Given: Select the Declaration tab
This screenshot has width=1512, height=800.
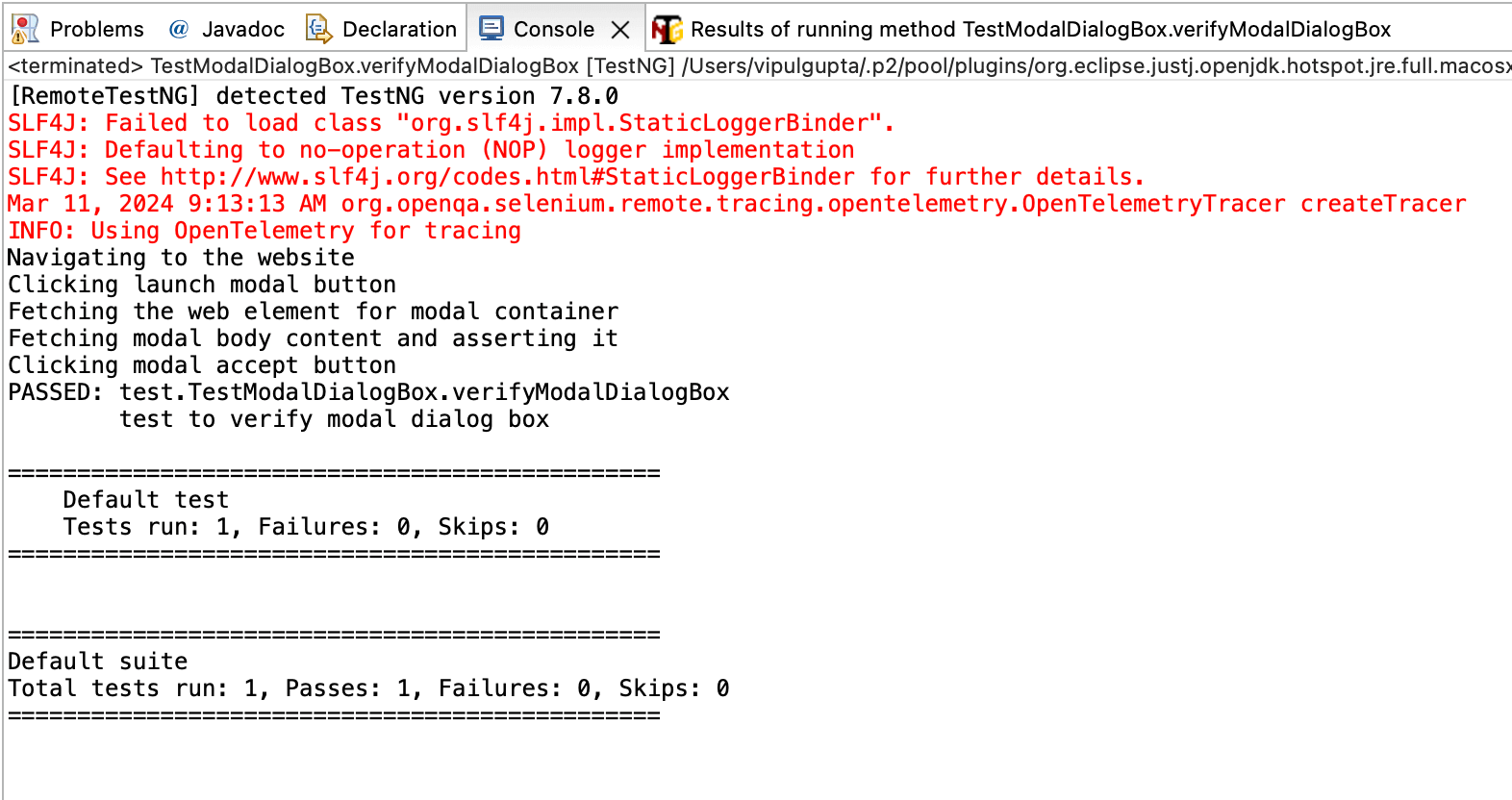Looking at the screenshot, I should pyautogui.click(x=398, y=29).
